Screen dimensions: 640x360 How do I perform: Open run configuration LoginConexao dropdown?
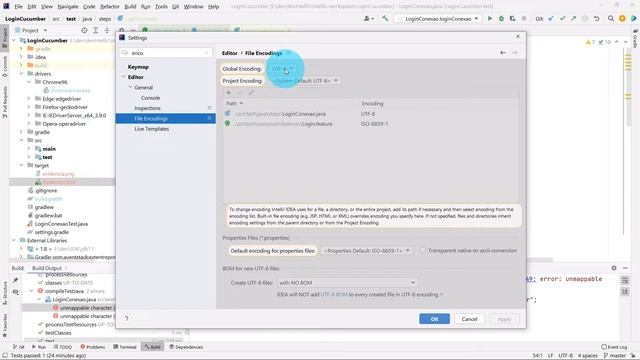[437, 19]
